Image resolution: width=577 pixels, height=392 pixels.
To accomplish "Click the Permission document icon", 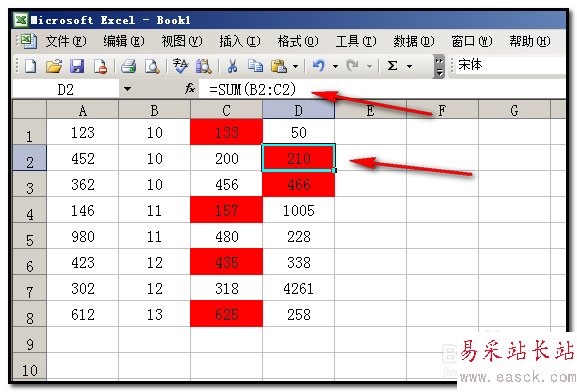I will coord(100,67).
